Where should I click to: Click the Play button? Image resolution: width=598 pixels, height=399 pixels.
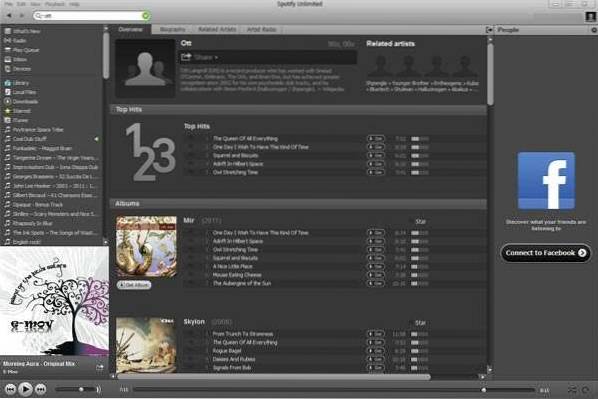click(25, 389)
